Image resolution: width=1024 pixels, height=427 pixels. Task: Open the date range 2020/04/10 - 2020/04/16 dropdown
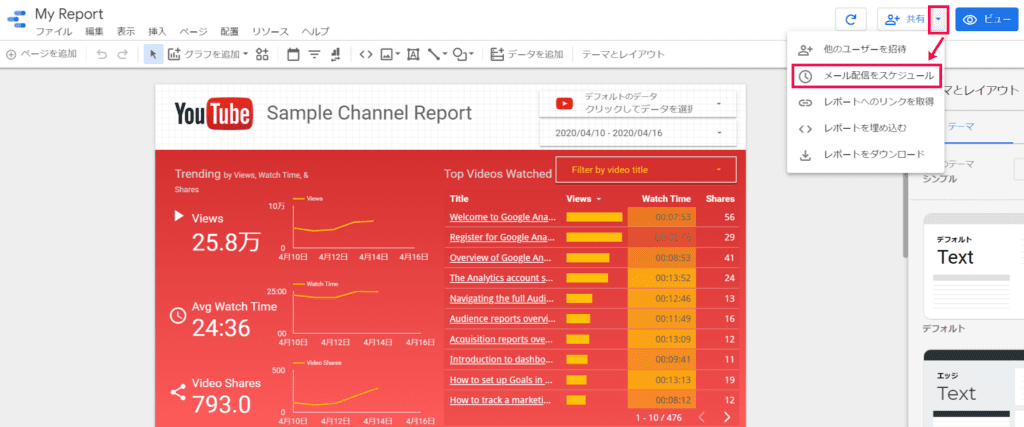(637, 133)
